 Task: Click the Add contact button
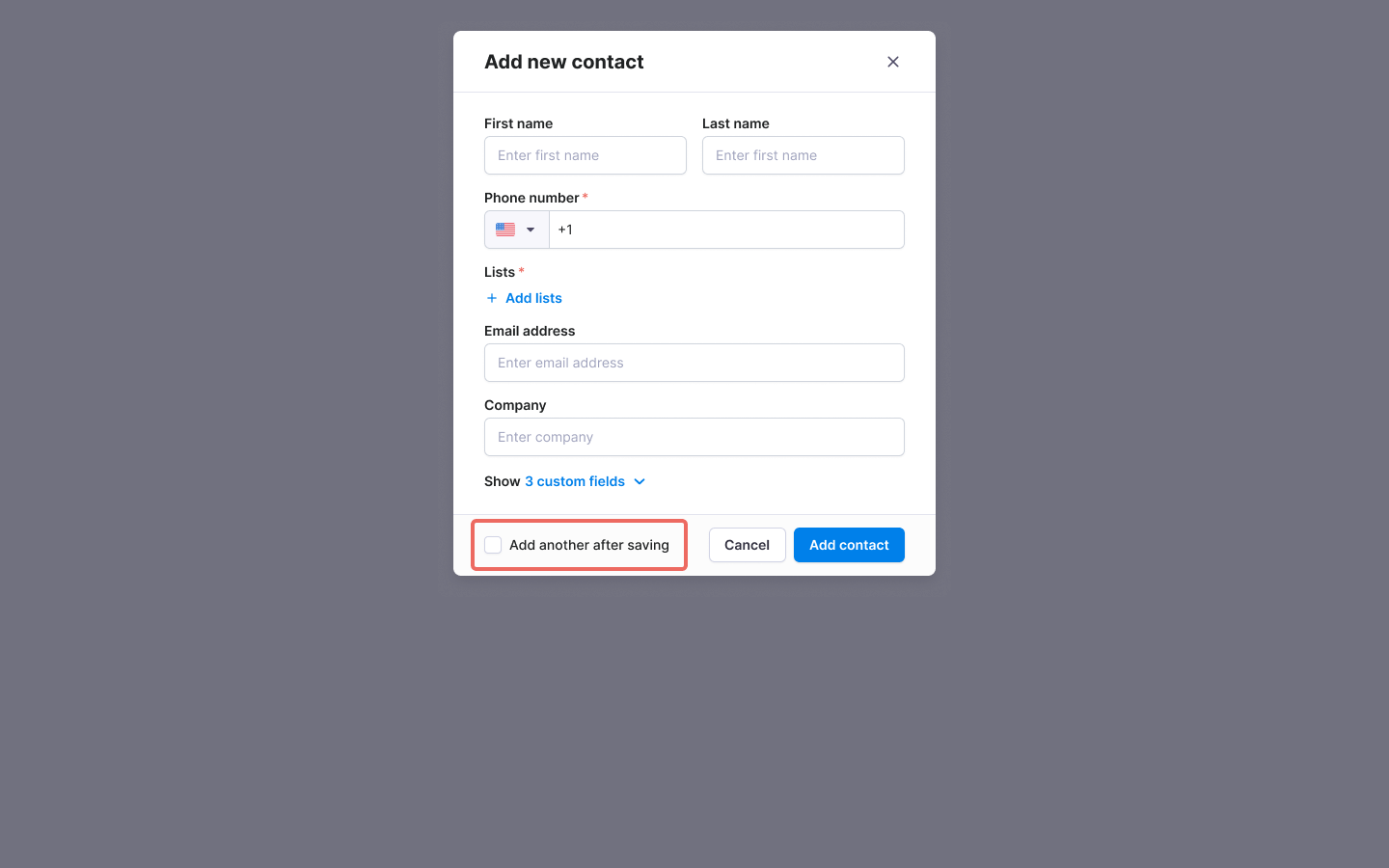point(849,545)
